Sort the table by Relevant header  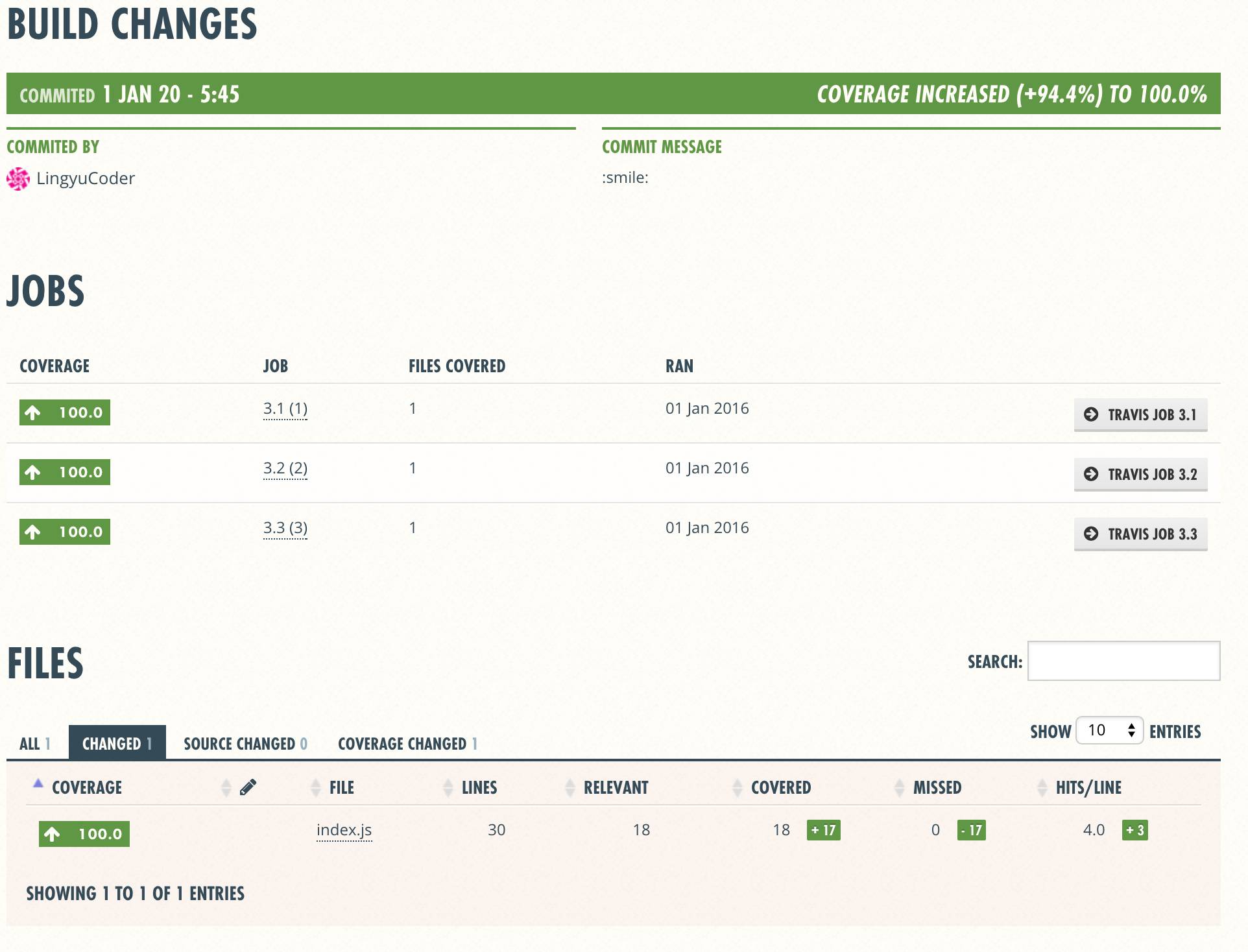click(x=615, y=787)
